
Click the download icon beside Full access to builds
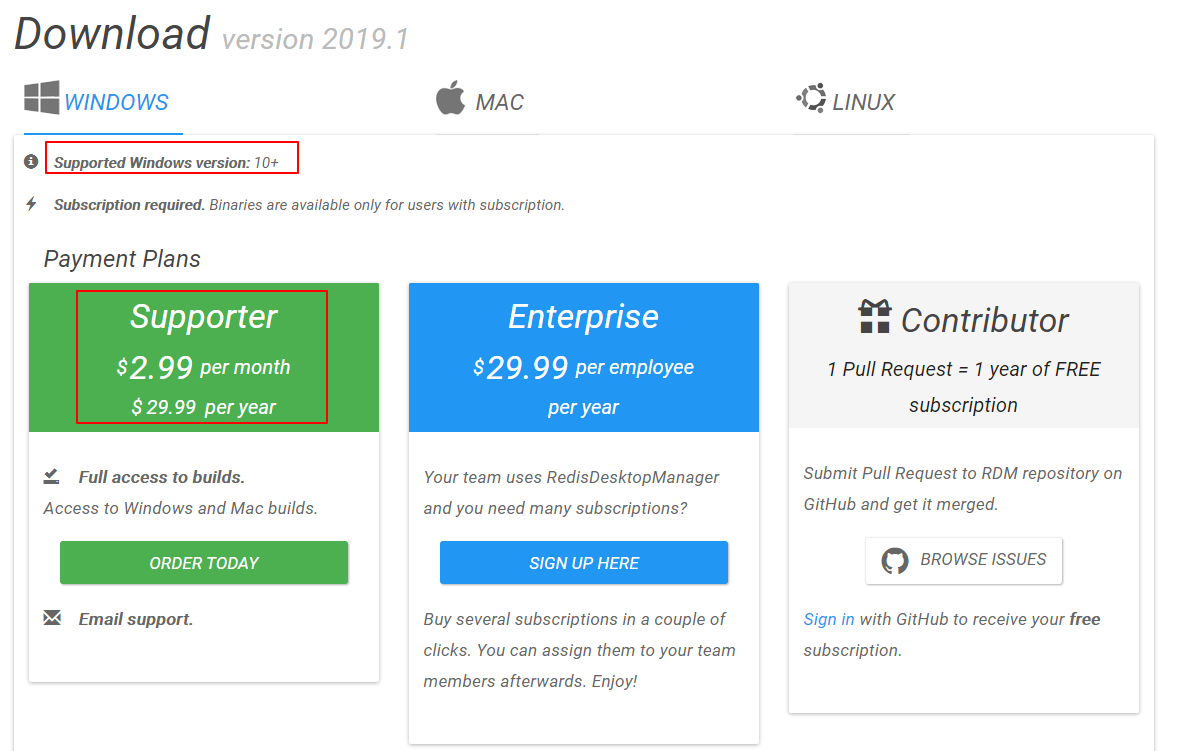tap(51, 477)
